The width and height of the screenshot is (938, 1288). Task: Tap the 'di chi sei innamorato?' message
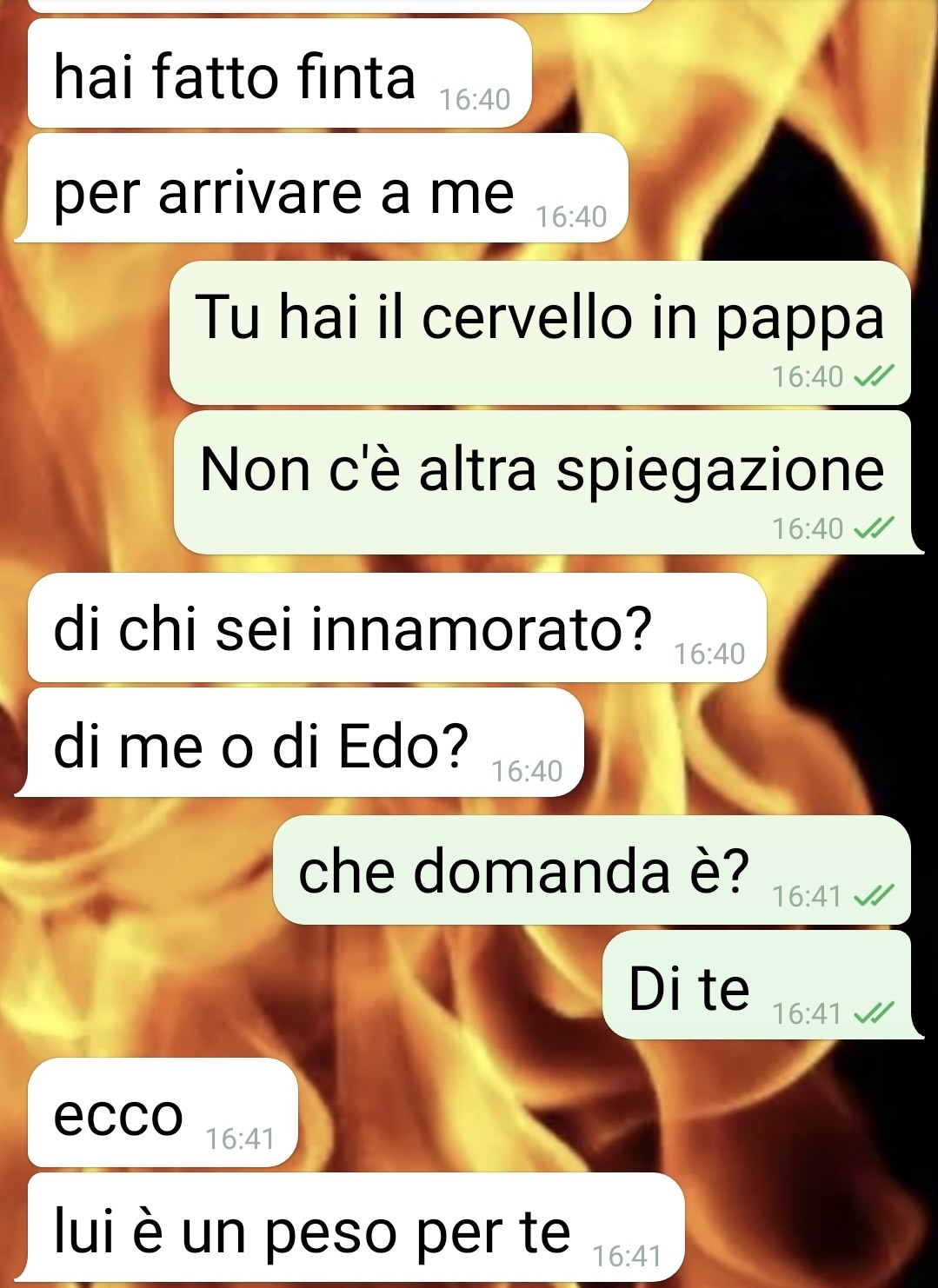(397, 627)
